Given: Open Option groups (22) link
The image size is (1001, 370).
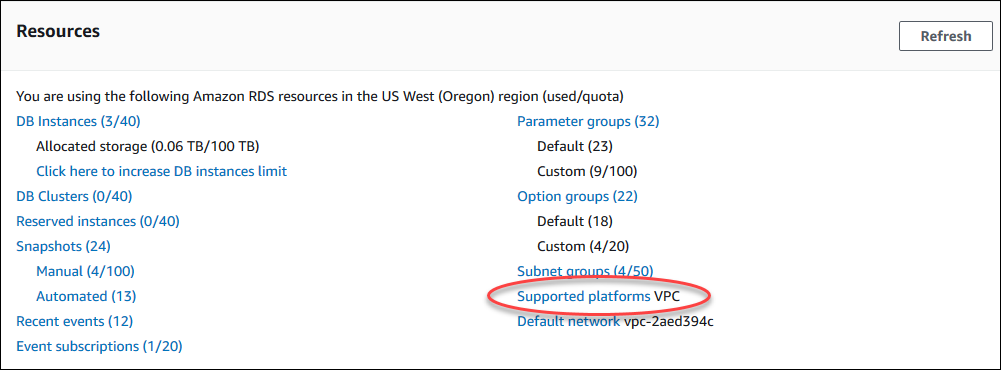Looking at the screenshot, I should click(577, 196).
